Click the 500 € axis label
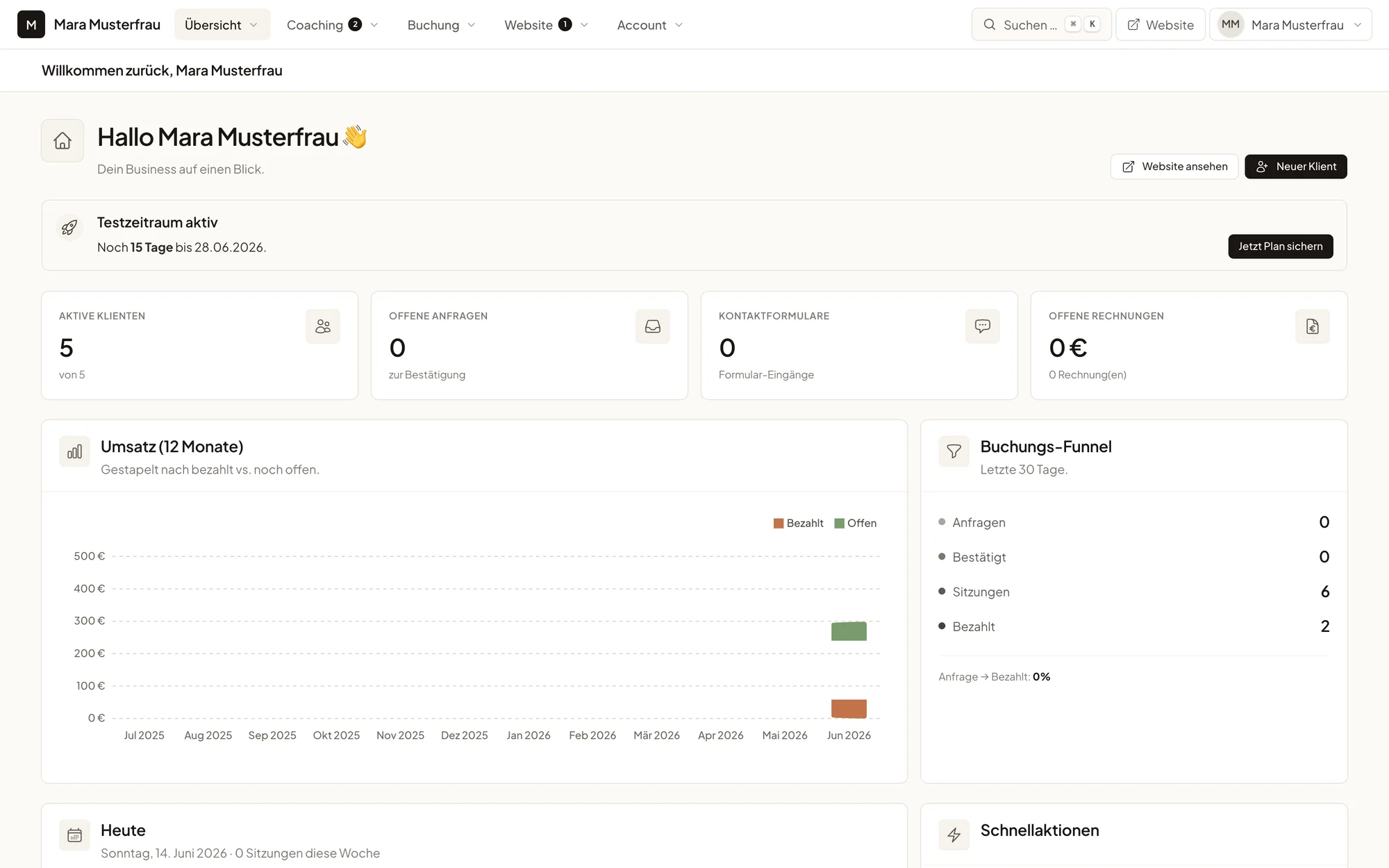The image size is (1389, 868). (90, 556)
